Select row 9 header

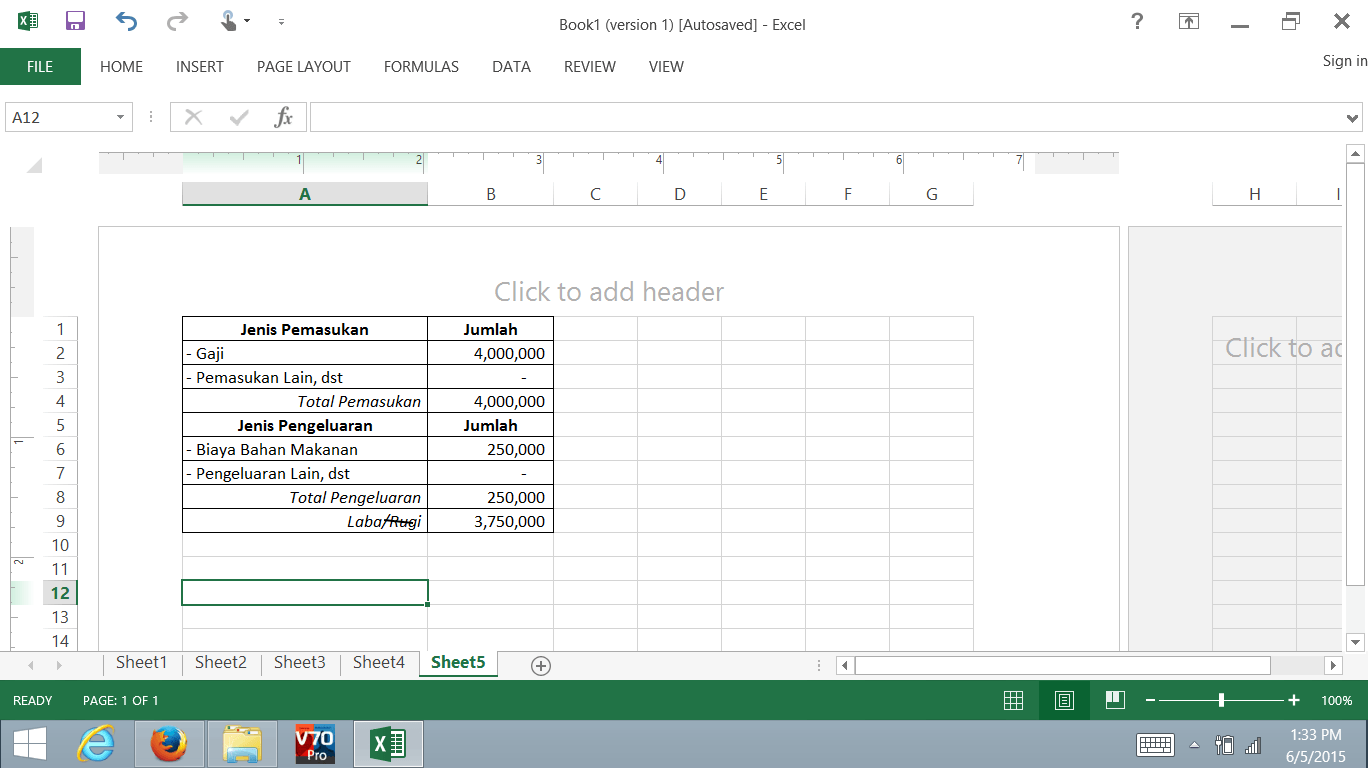pos(60,521)
